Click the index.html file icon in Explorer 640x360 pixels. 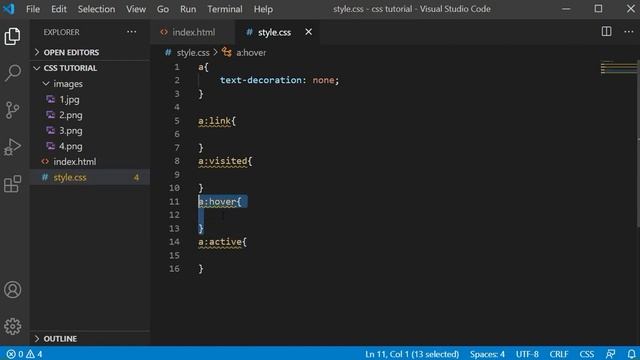coord(45,162)
